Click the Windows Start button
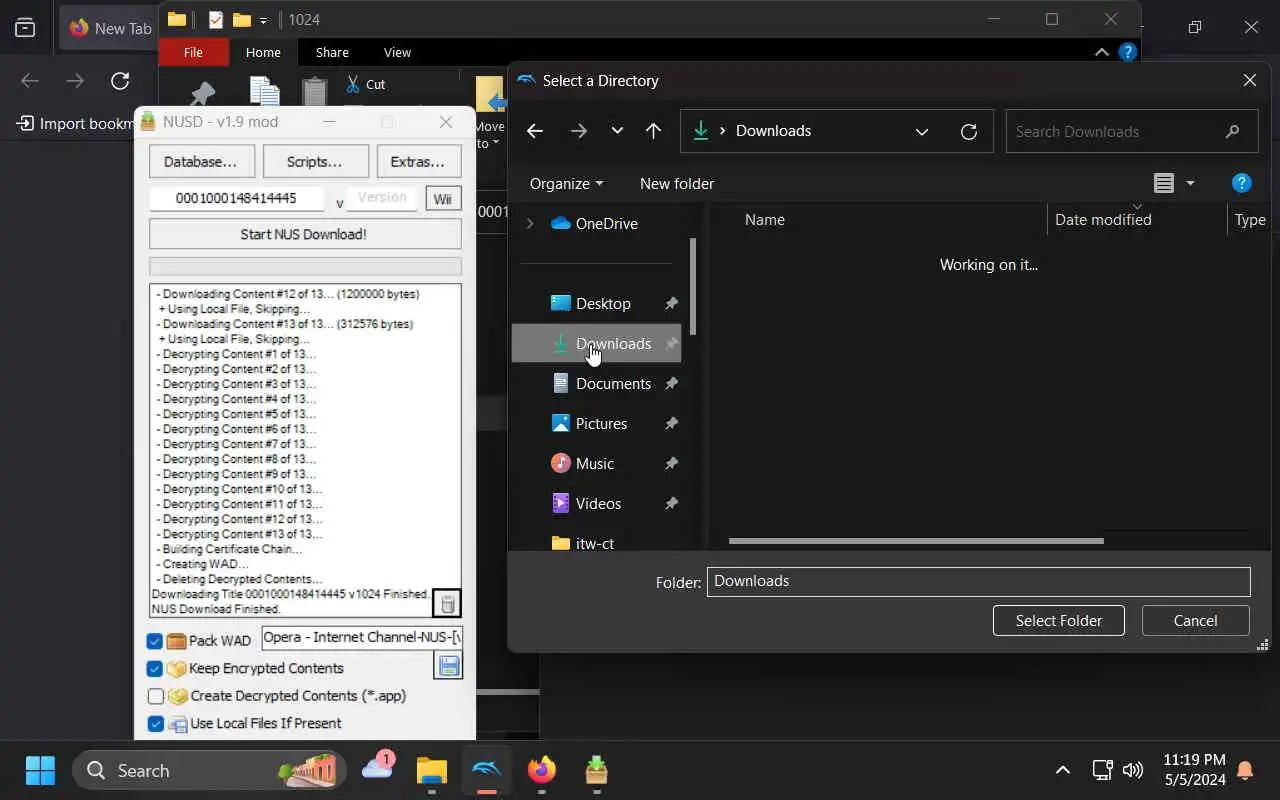1280x800 pixels. (x=40, y=770)
